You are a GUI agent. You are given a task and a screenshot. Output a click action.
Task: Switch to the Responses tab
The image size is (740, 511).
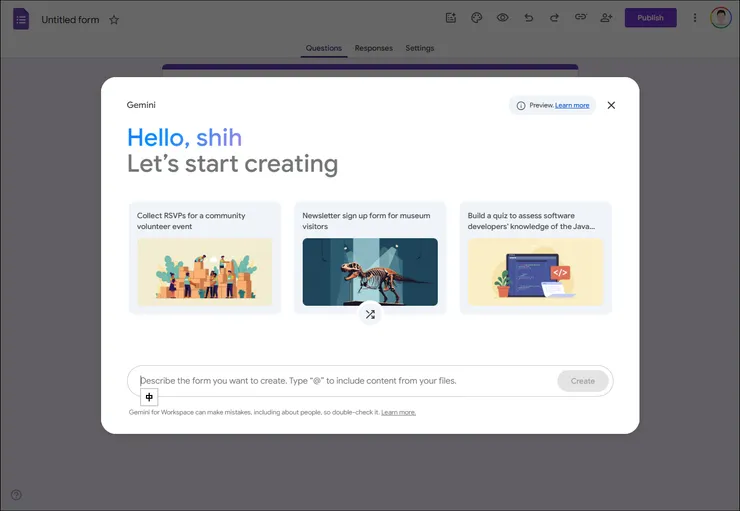373,48
